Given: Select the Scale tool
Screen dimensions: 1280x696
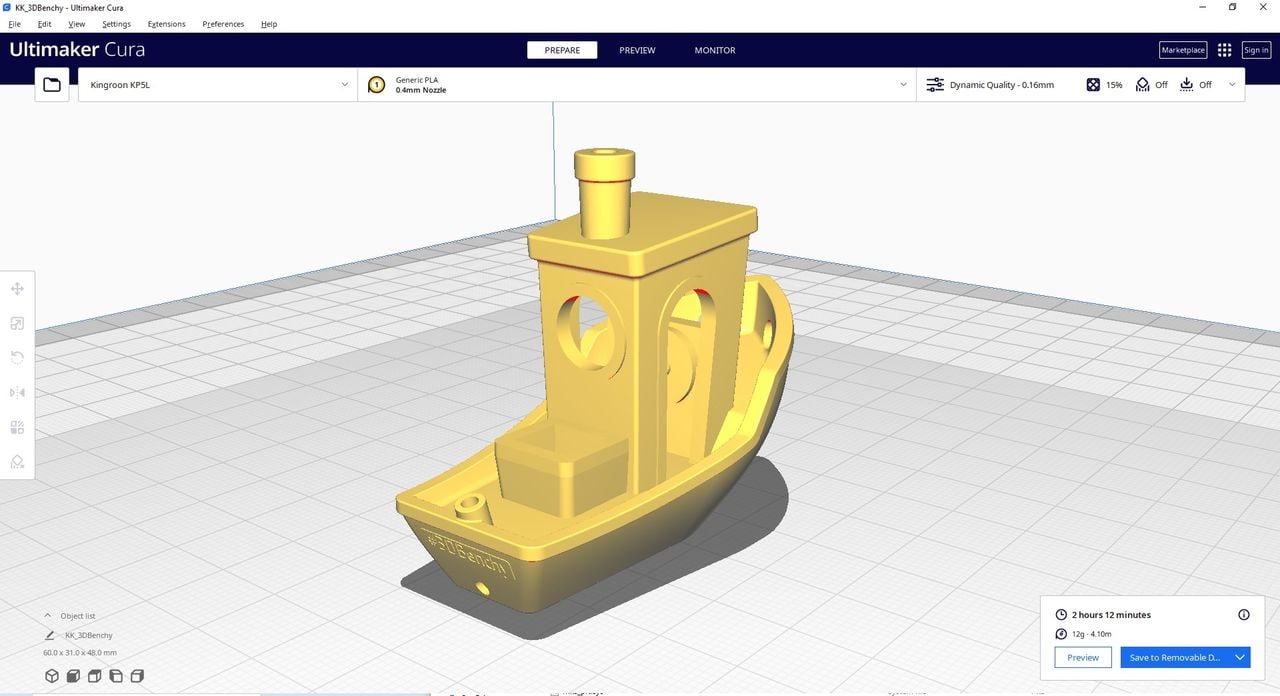Looking at the screenshot, I should click(x=17, y=322).
